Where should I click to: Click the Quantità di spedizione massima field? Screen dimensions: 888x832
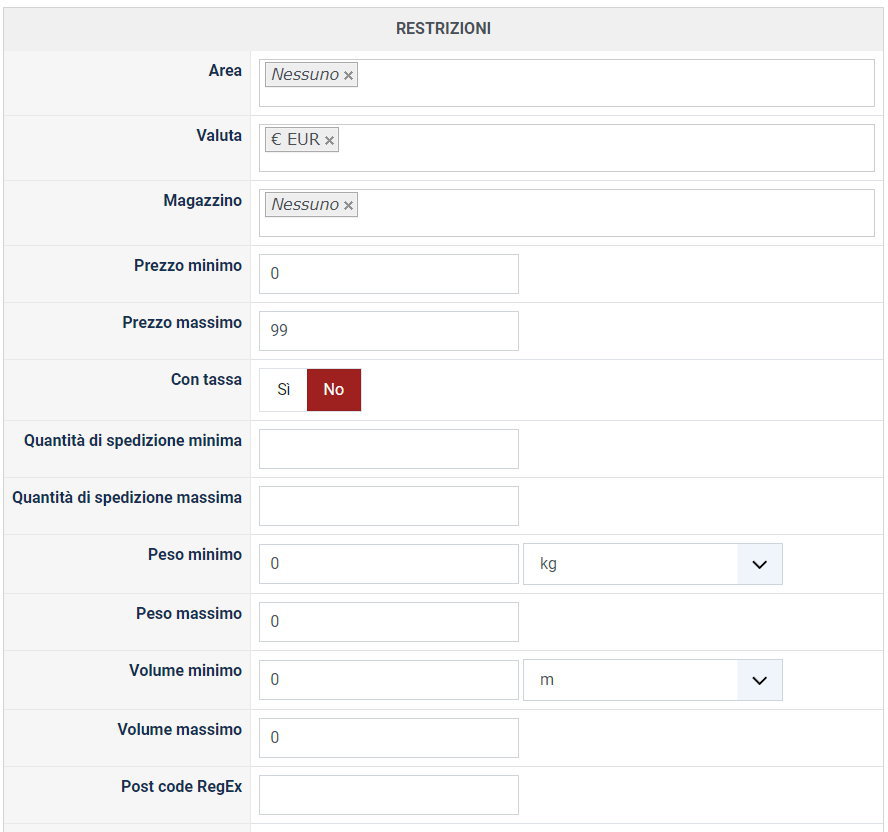[x=388, y=506]
